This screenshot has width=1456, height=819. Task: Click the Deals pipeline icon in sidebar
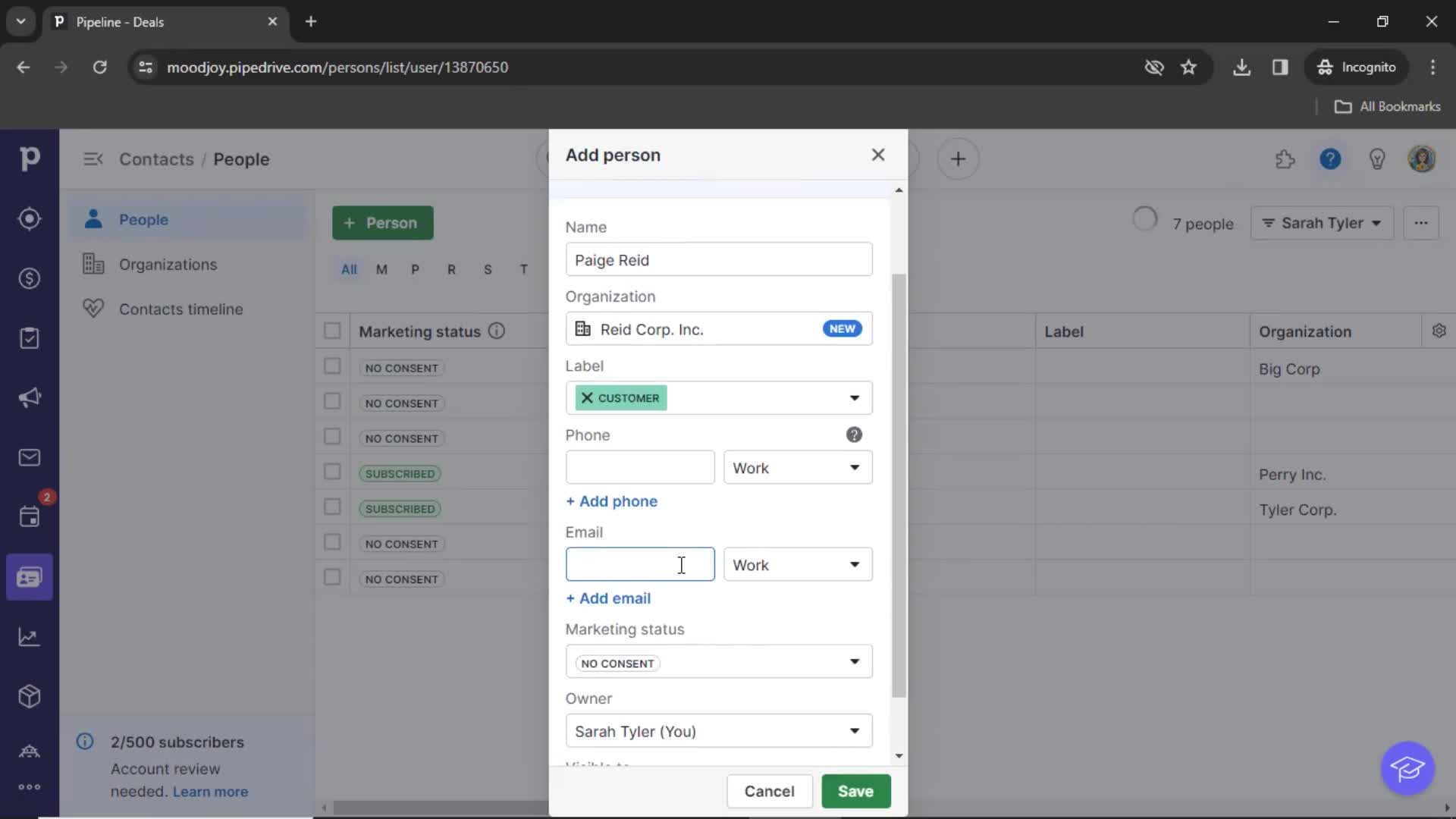point(28,278)
